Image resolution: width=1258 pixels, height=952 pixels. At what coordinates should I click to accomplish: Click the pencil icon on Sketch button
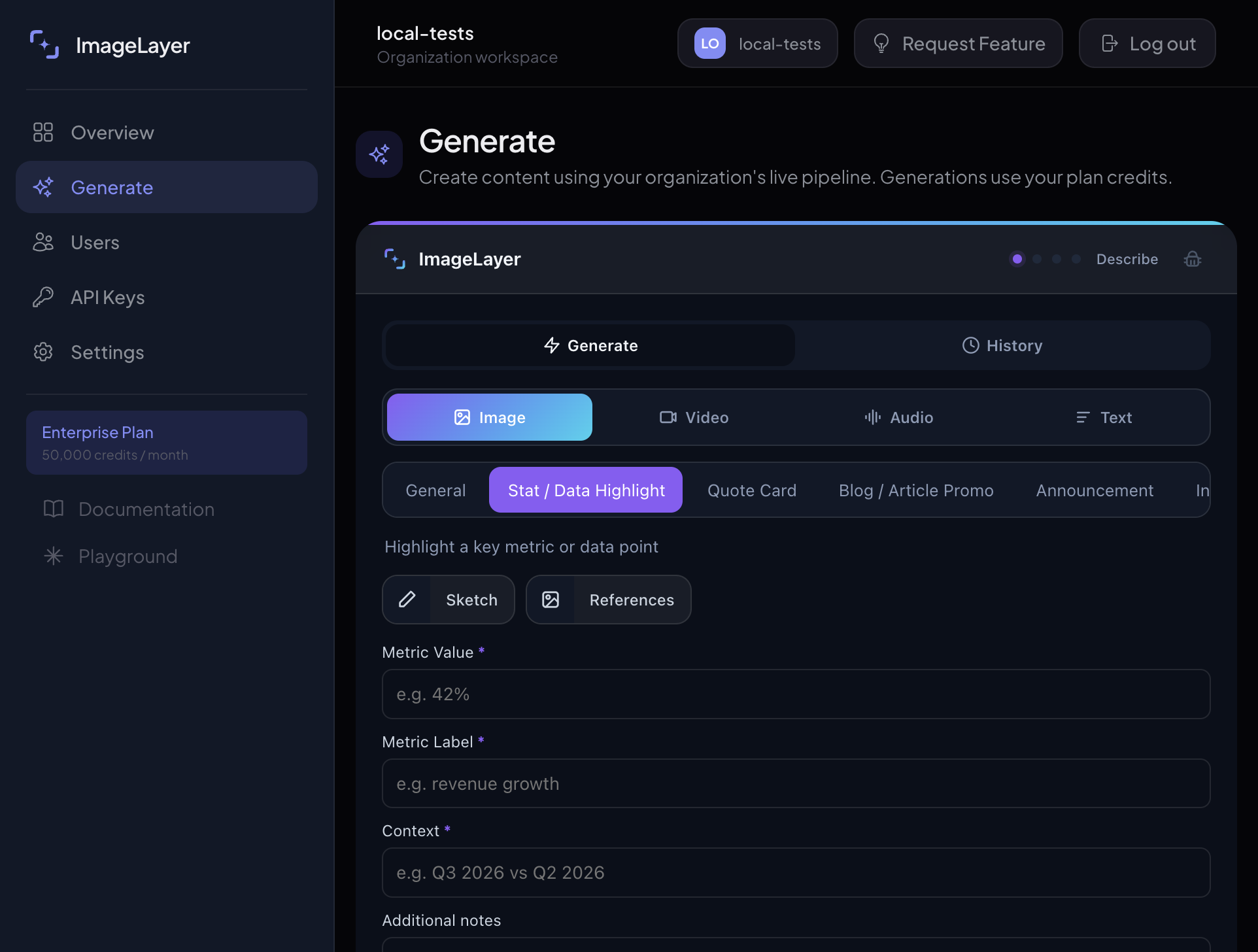pos(407,600)
